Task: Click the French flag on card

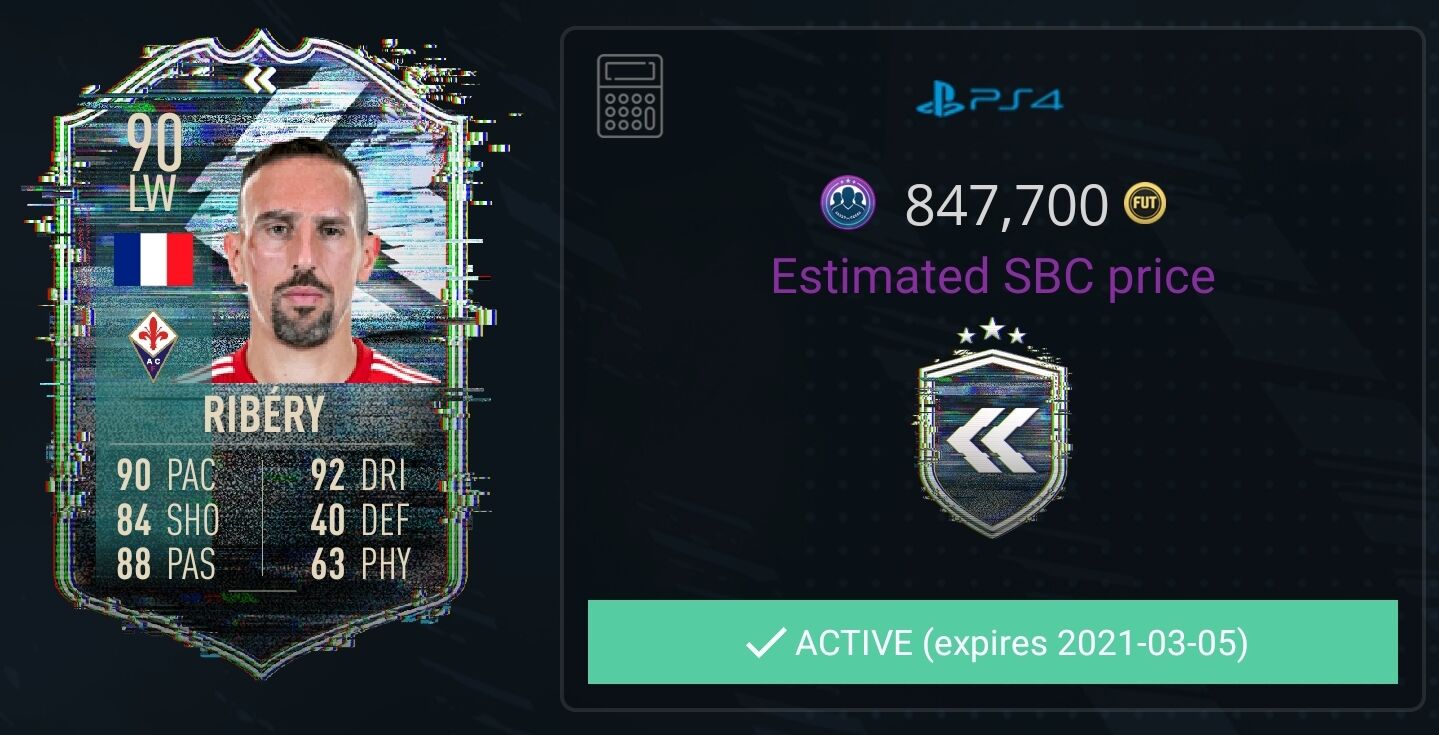Action: [x=153, y=260]
